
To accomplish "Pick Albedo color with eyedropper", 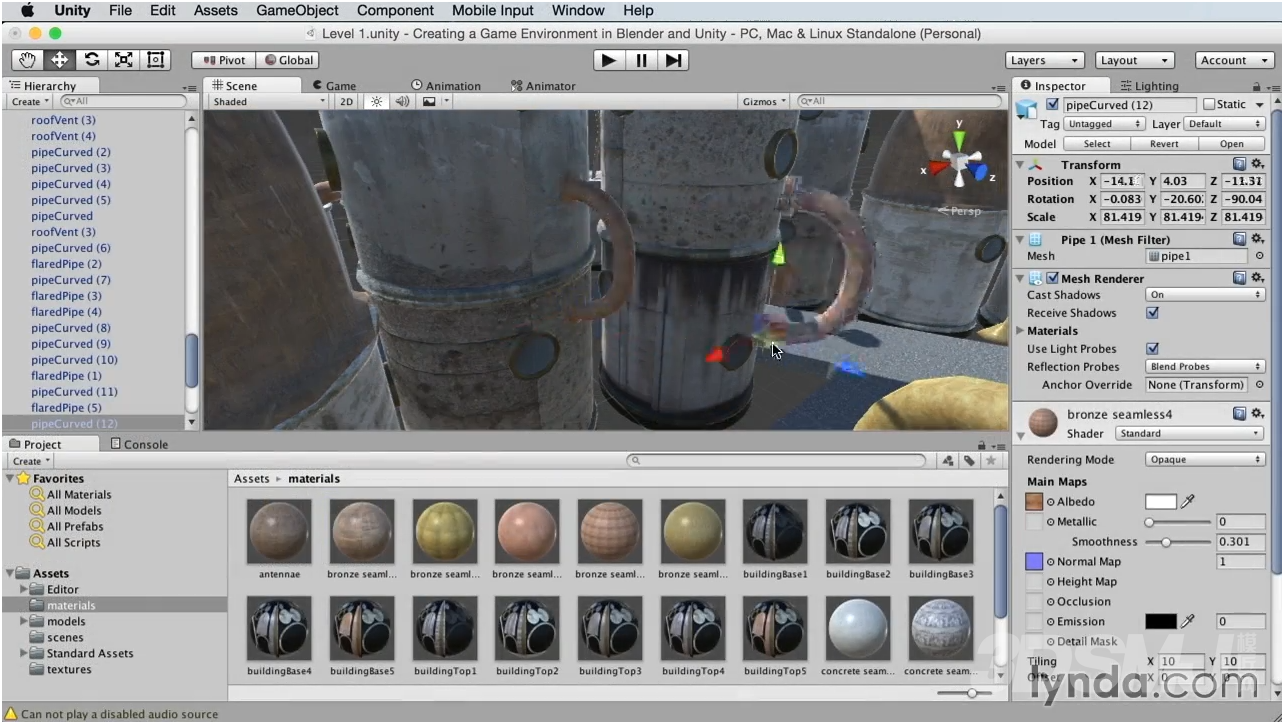I will tap(1188, 502).
